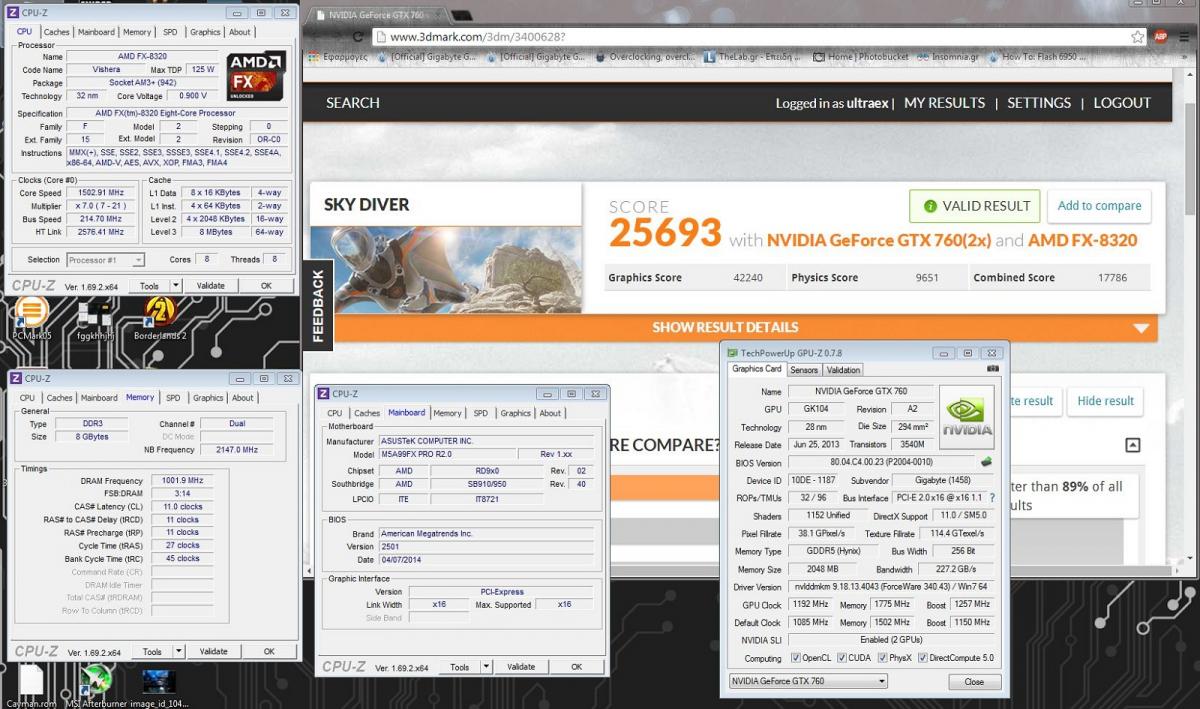Open the fggkhhjhj desktop folder icon

point(93,318)
